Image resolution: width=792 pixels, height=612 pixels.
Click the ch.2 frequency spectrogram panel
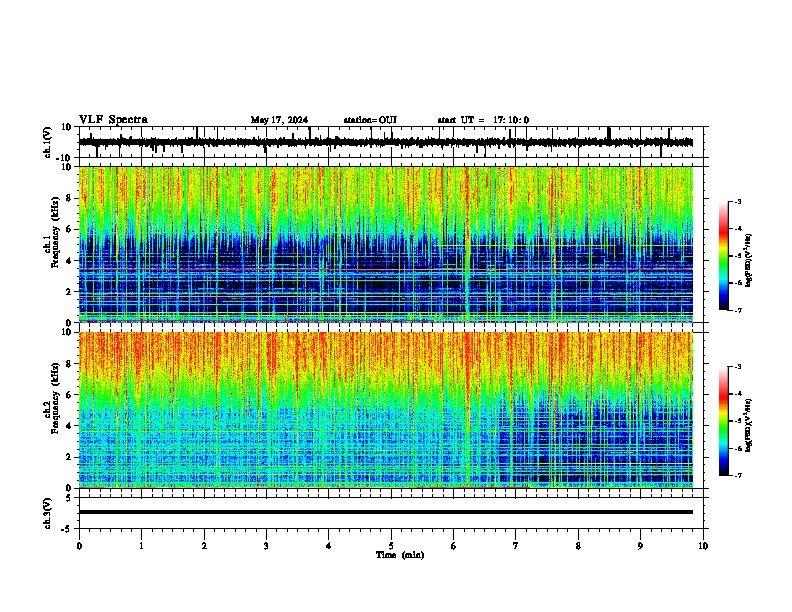386,410
